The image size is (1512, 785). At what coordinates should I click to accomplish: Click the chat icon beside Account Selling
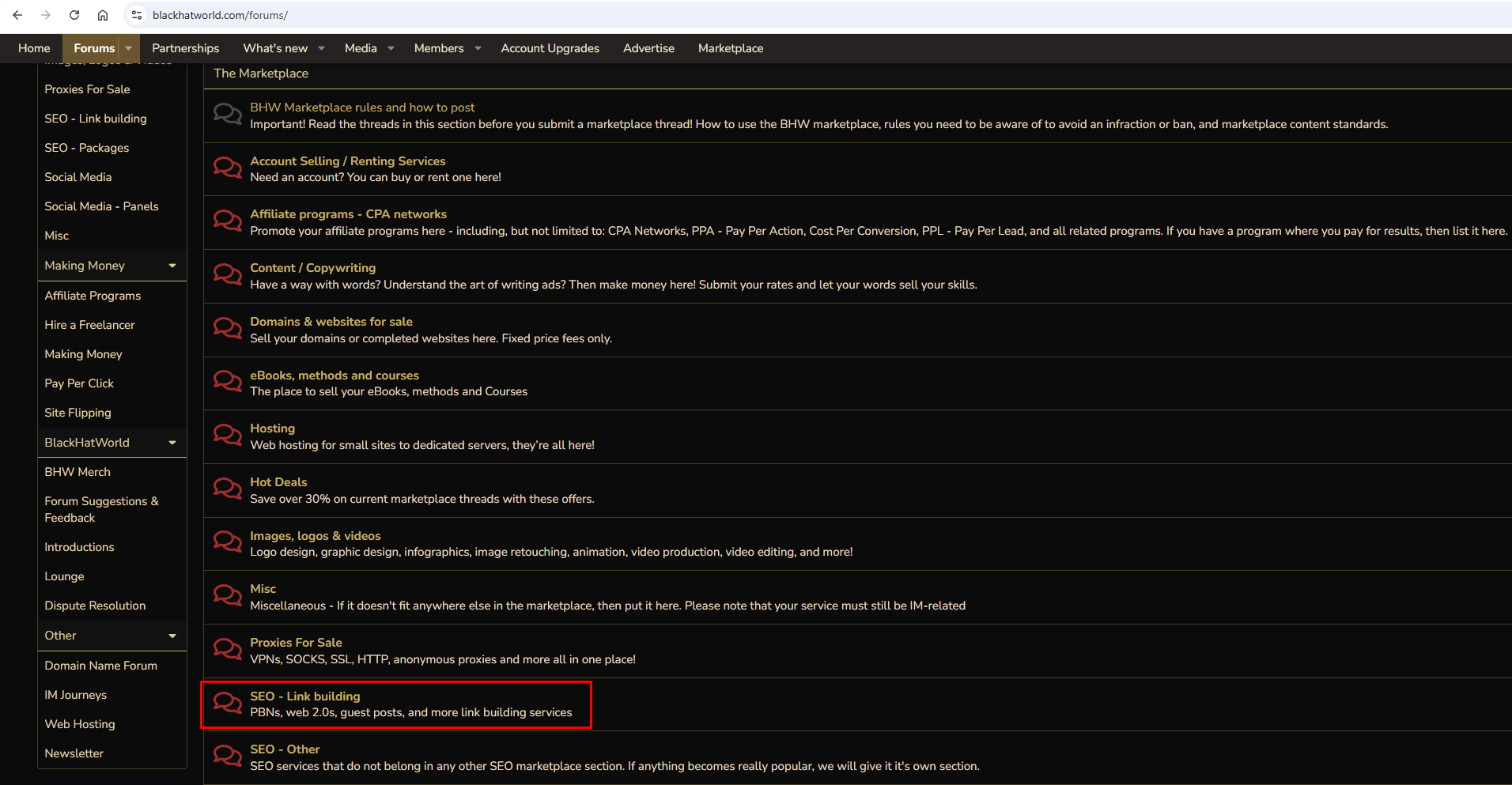click(228, 168)
